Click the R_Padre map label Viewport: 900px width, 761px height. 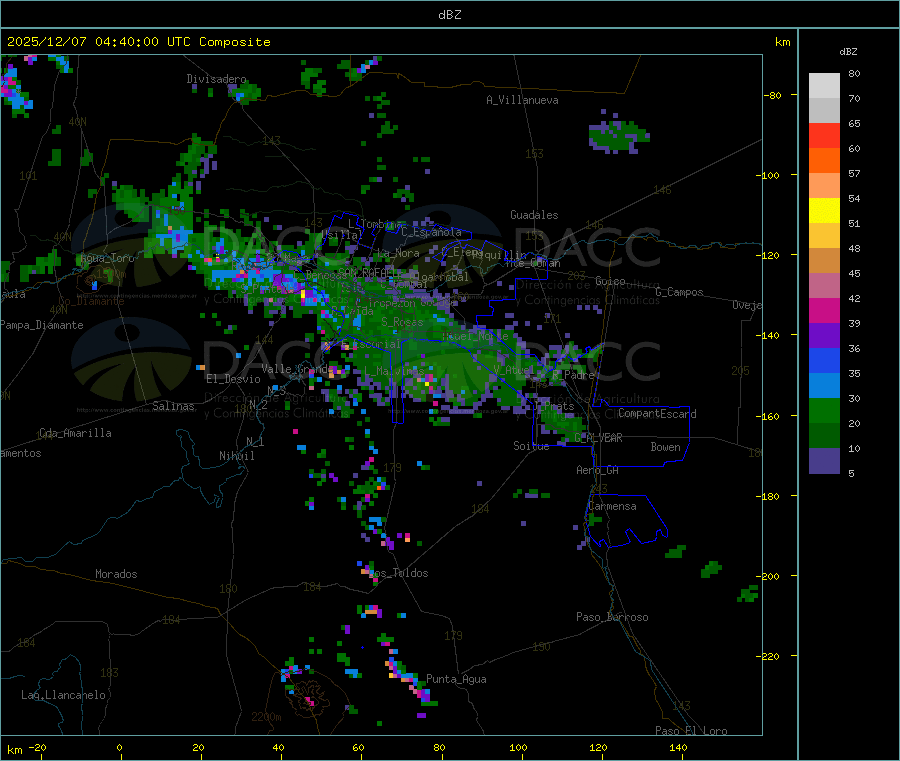[573, 375]
